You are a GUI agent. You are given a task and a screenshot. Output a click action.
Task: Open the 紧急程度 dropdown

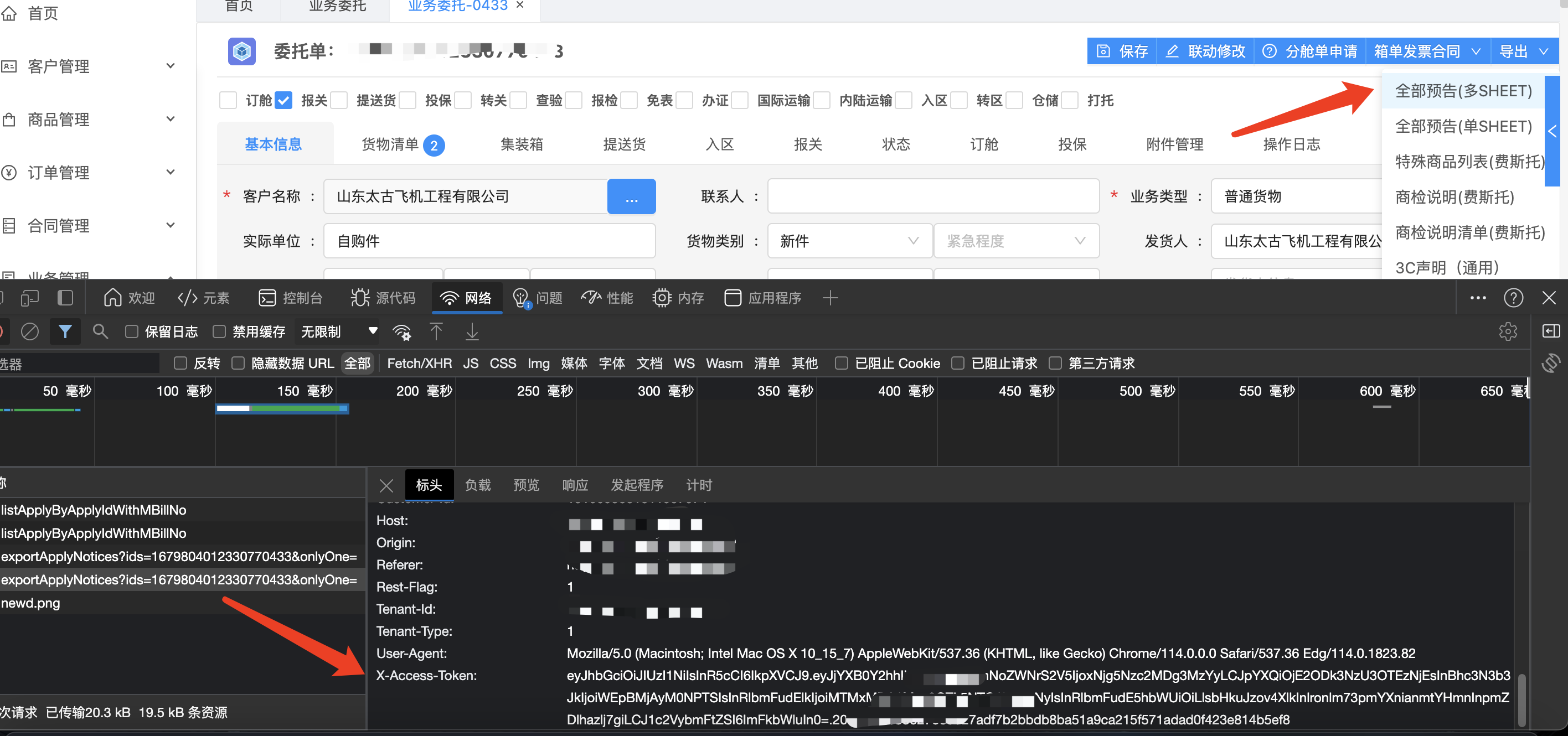pyautogui.click(x=1017, y=241)
